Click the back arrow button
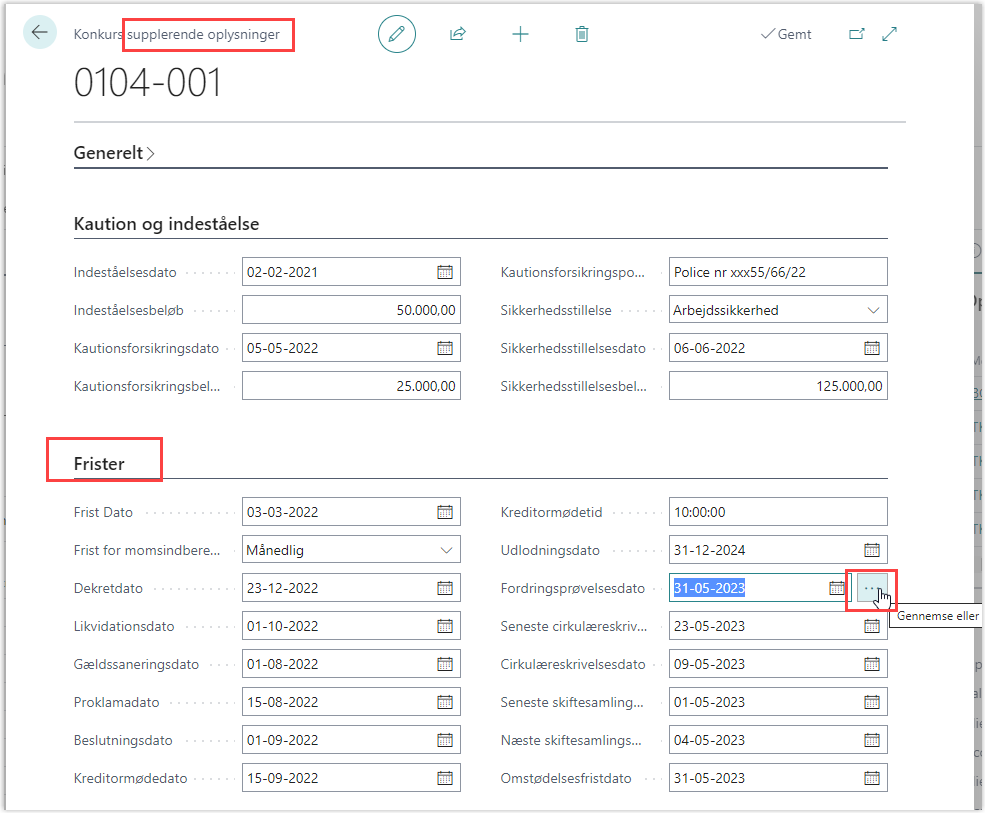 (x=40, y=33)
